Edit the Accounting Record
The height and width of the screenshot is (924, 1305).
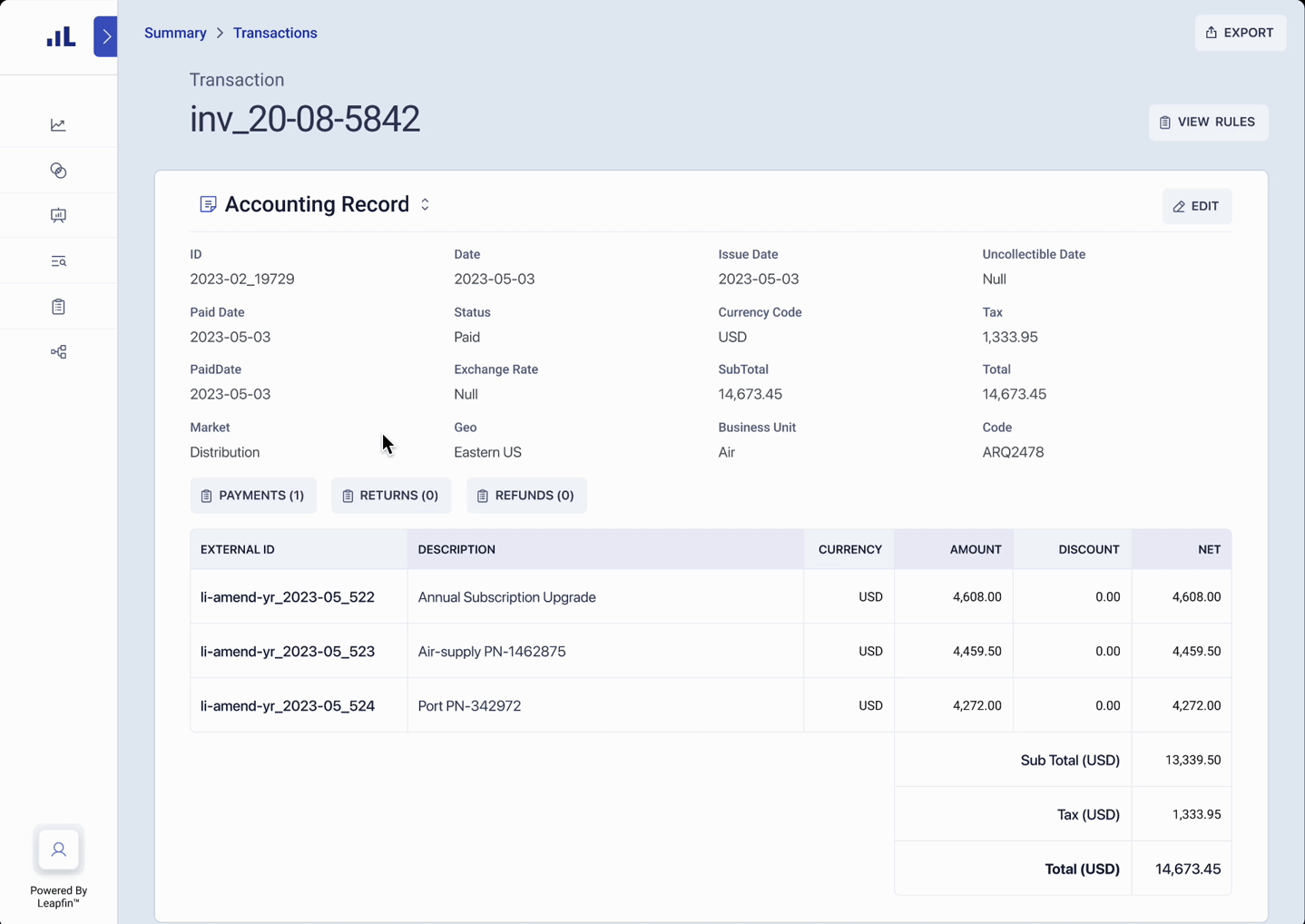1196,206
